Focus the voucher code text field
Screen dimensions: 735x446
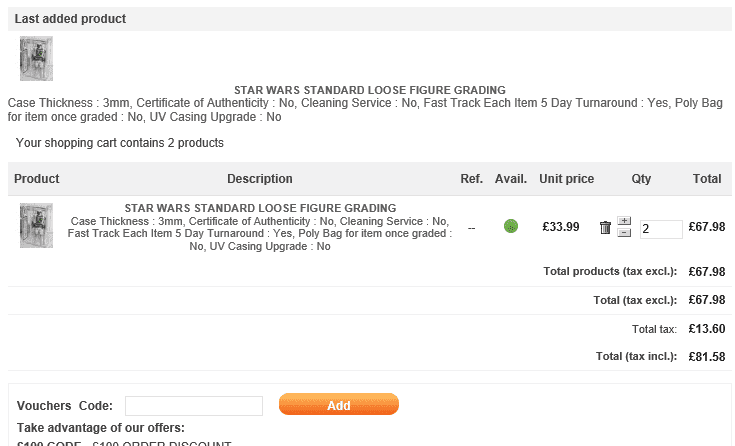pyautogui.click(x=194, y=406)
